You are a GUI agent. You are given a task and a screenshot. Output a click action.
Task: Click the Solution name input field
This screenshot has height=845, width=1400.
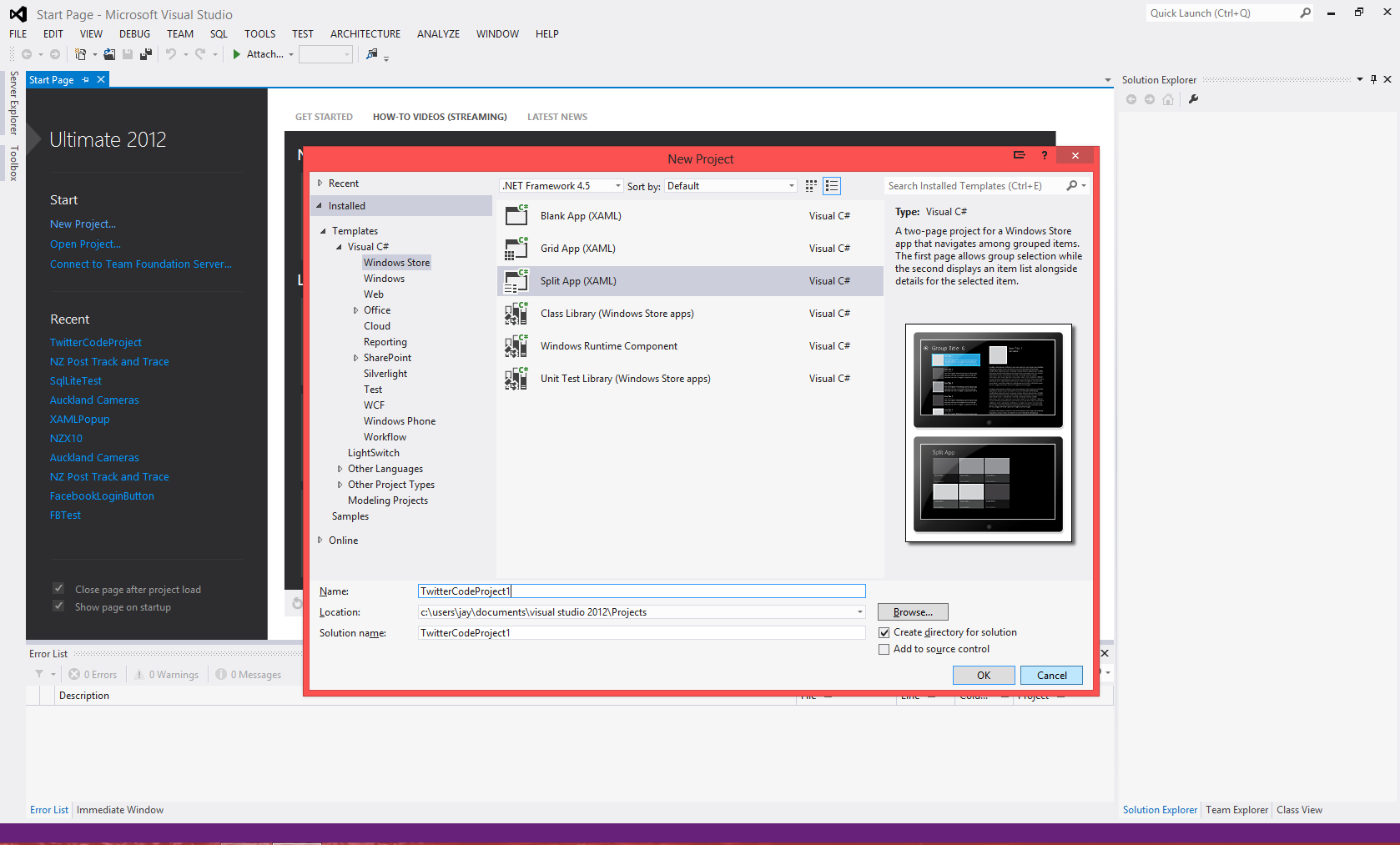(642, 633)
